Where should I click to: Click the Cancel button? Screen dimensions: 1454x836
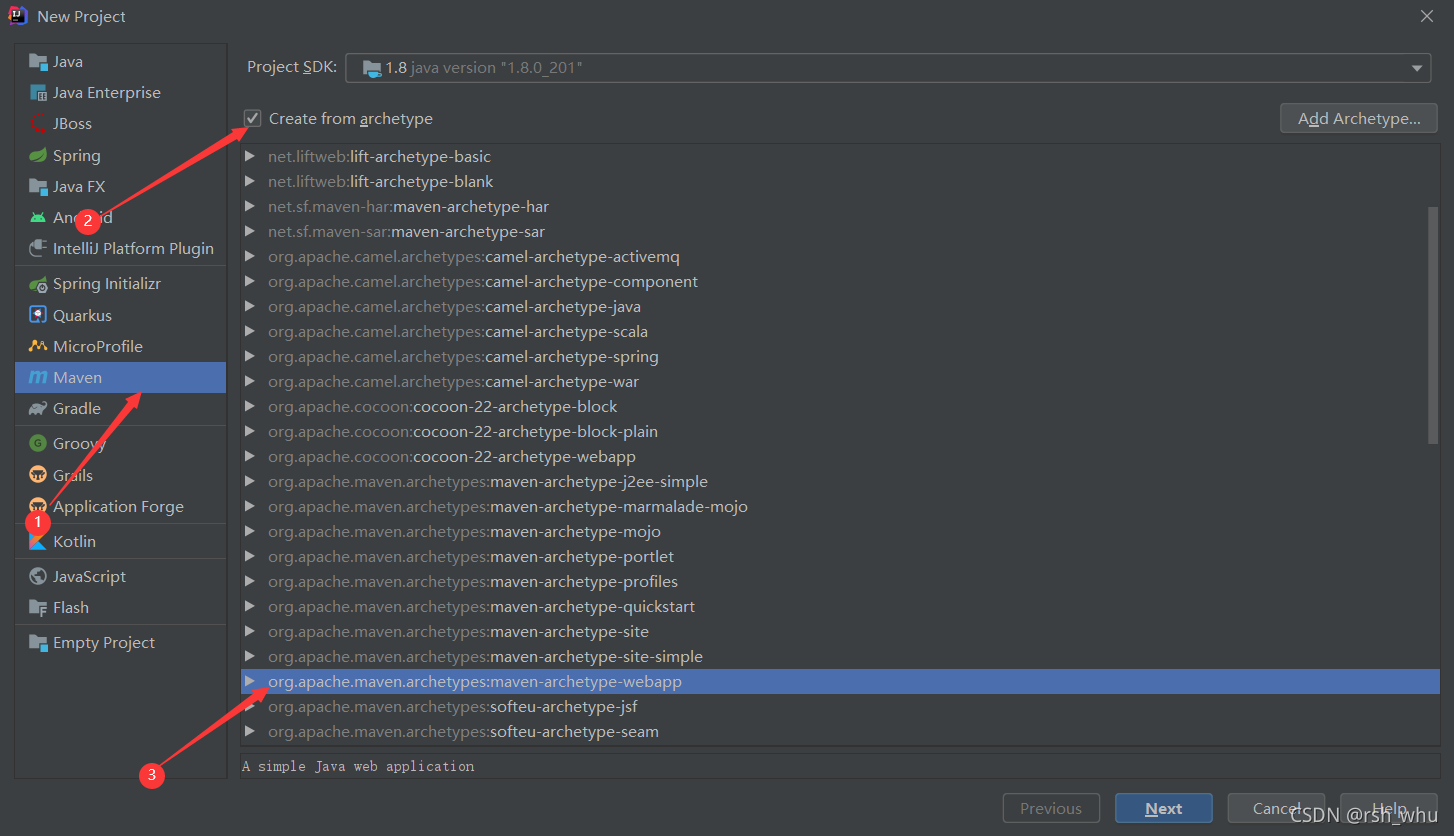[x=1276, y=808]
